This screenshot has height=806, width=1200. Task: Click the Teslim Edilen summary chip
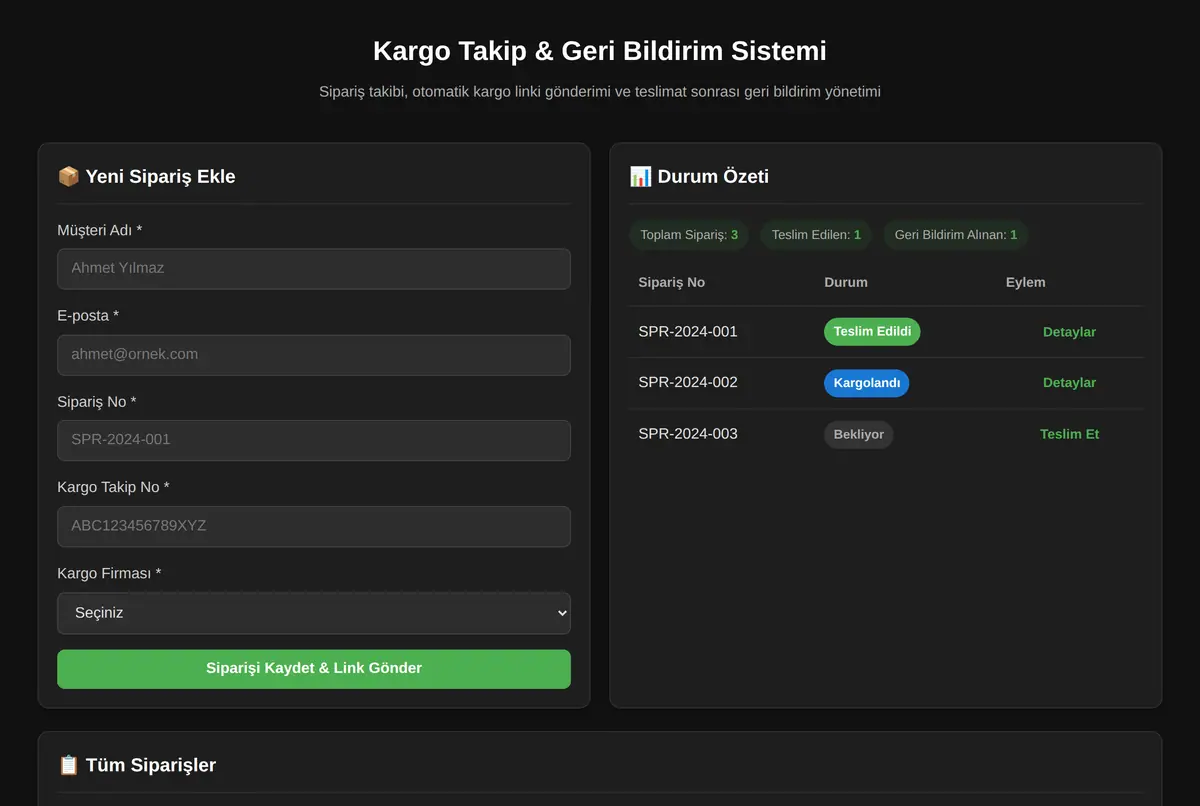click(x=816, y=235)
